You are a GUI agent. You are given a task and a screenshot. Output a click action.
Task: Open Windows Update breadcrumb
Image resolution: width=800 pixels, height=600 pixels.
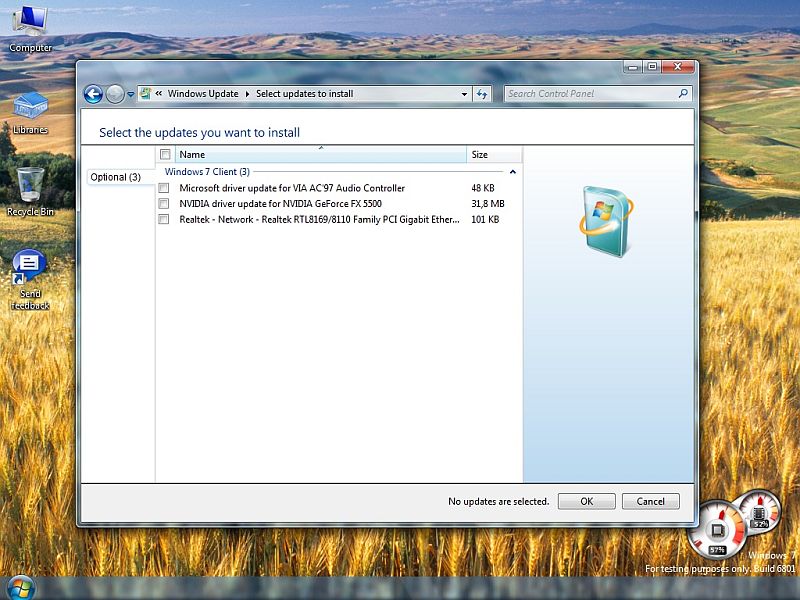pyautogui.click(x=203, y=94)
